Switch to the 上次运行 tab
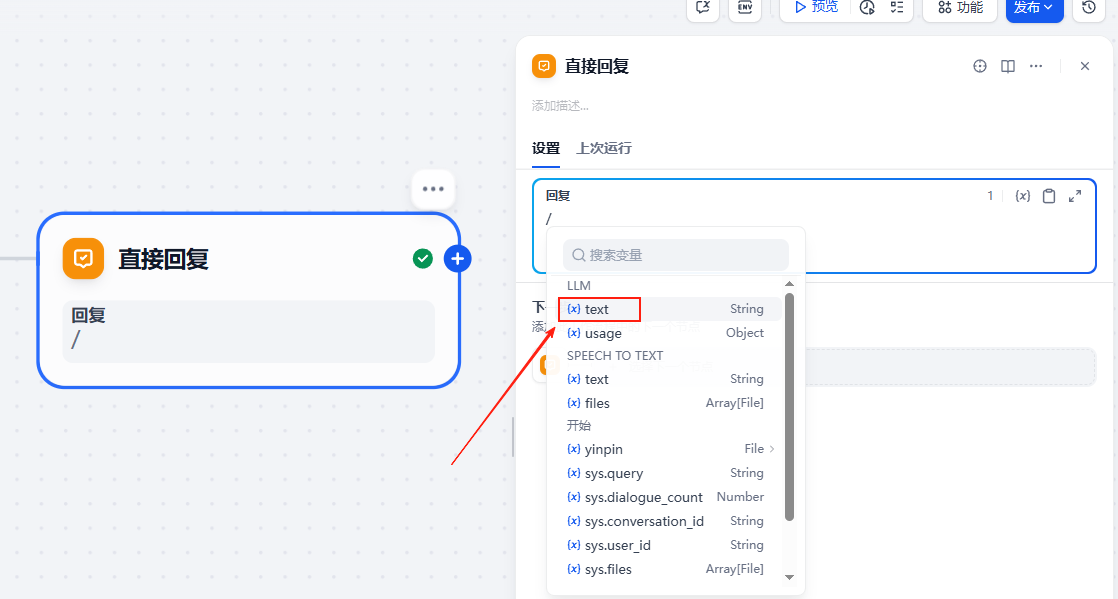Screen dimensions: 1118x599 [603, 148]
